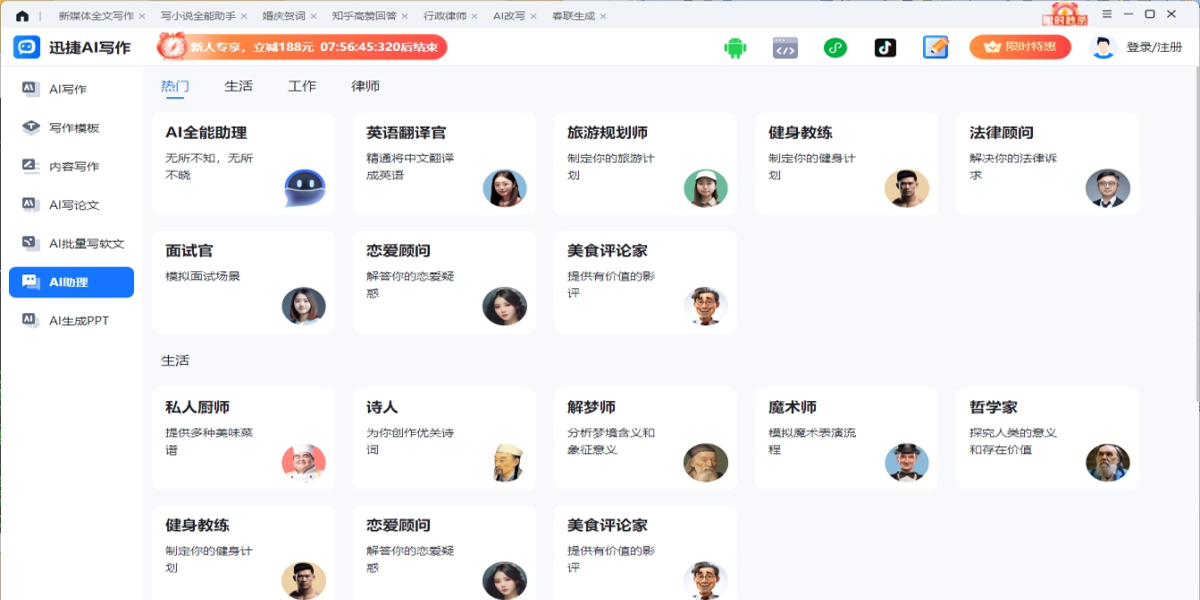Image resolution: width=1200 pixels, height=600 pixels.
Task: Open the TikTok icon in header
Action: (x=885, y=48)
